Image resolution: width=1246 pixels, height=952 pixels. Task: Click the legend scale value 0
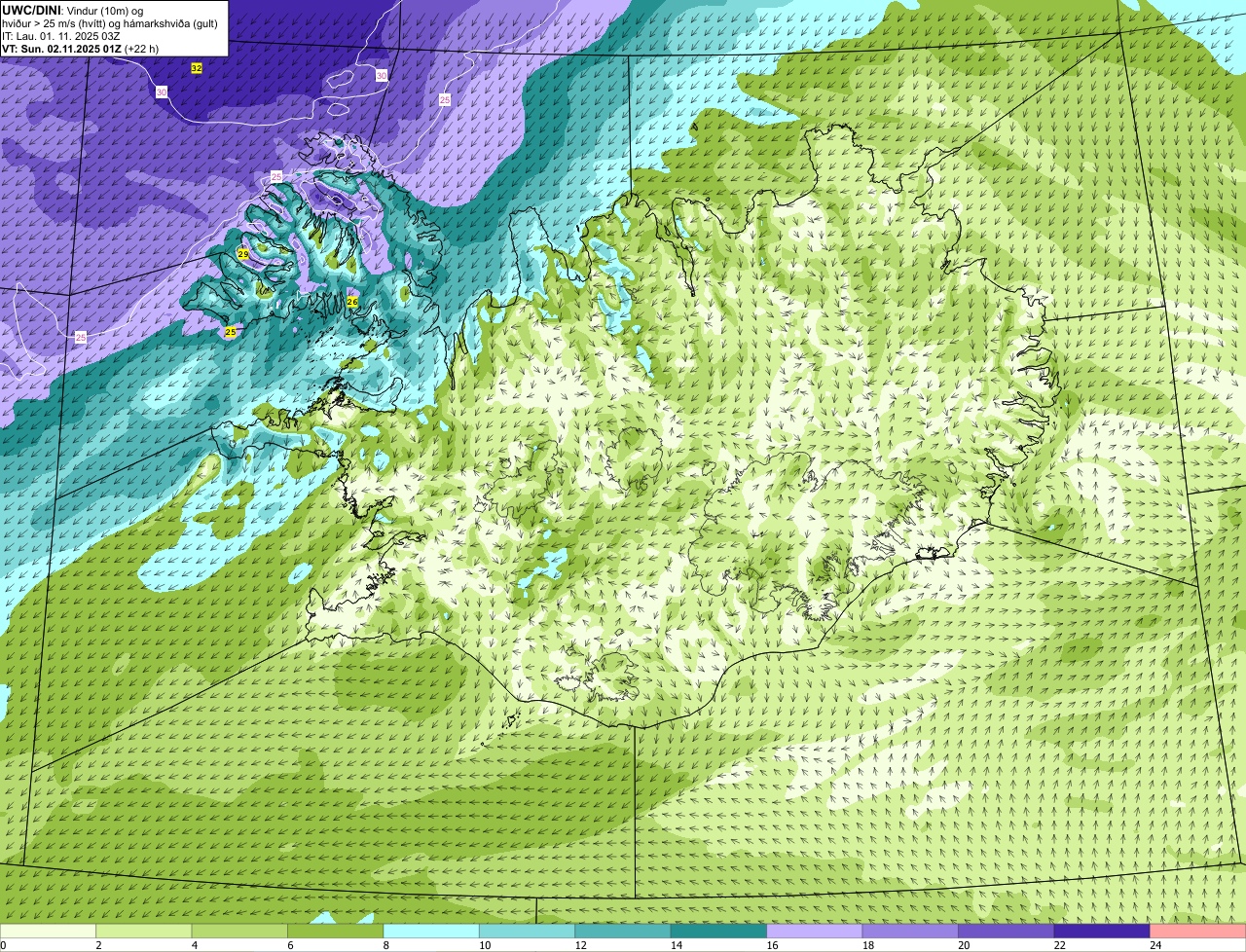pyautogui.click(x=3, y=945)
